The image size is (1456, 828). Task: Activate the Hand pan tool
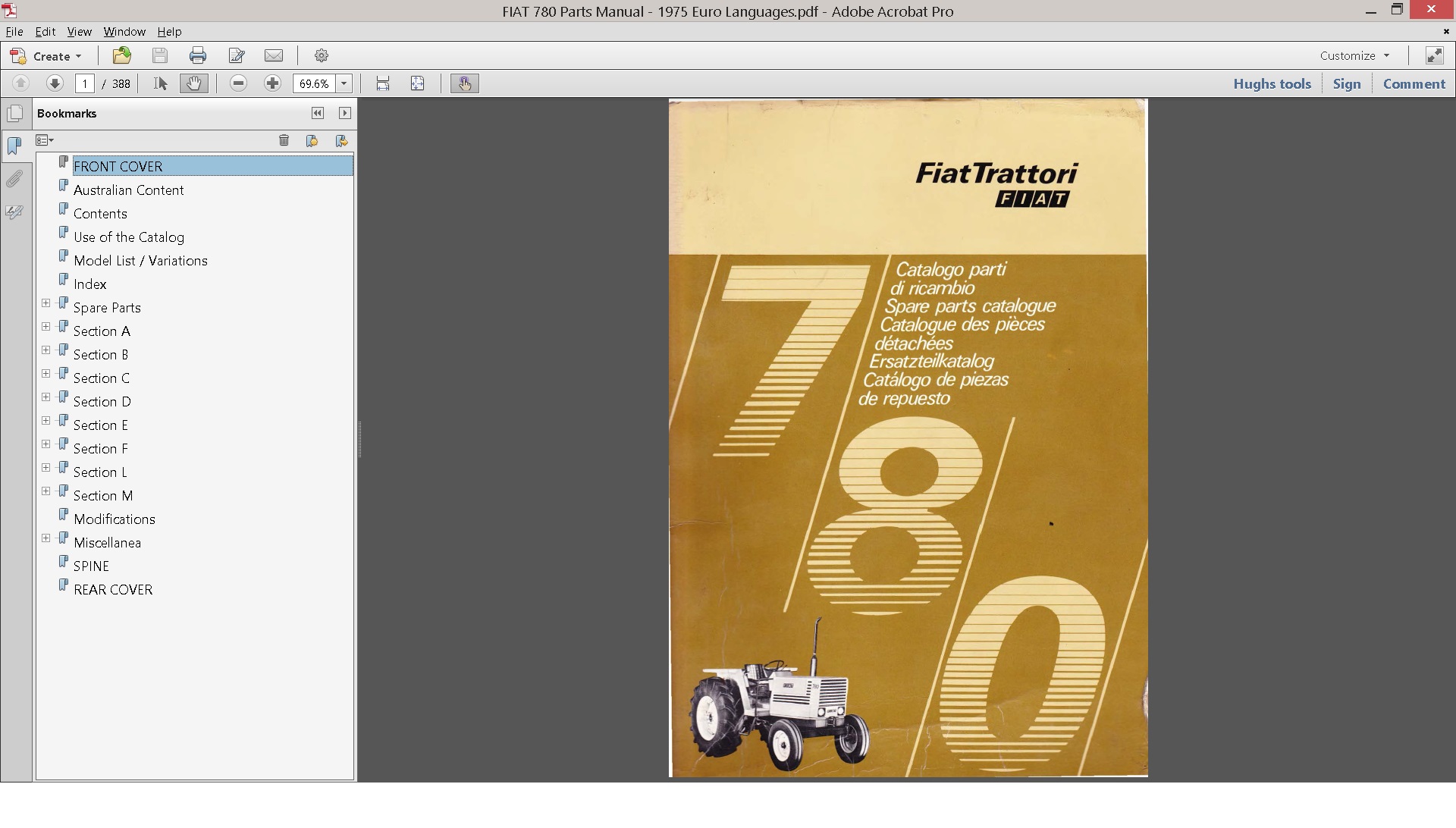[x=193, y=83]
